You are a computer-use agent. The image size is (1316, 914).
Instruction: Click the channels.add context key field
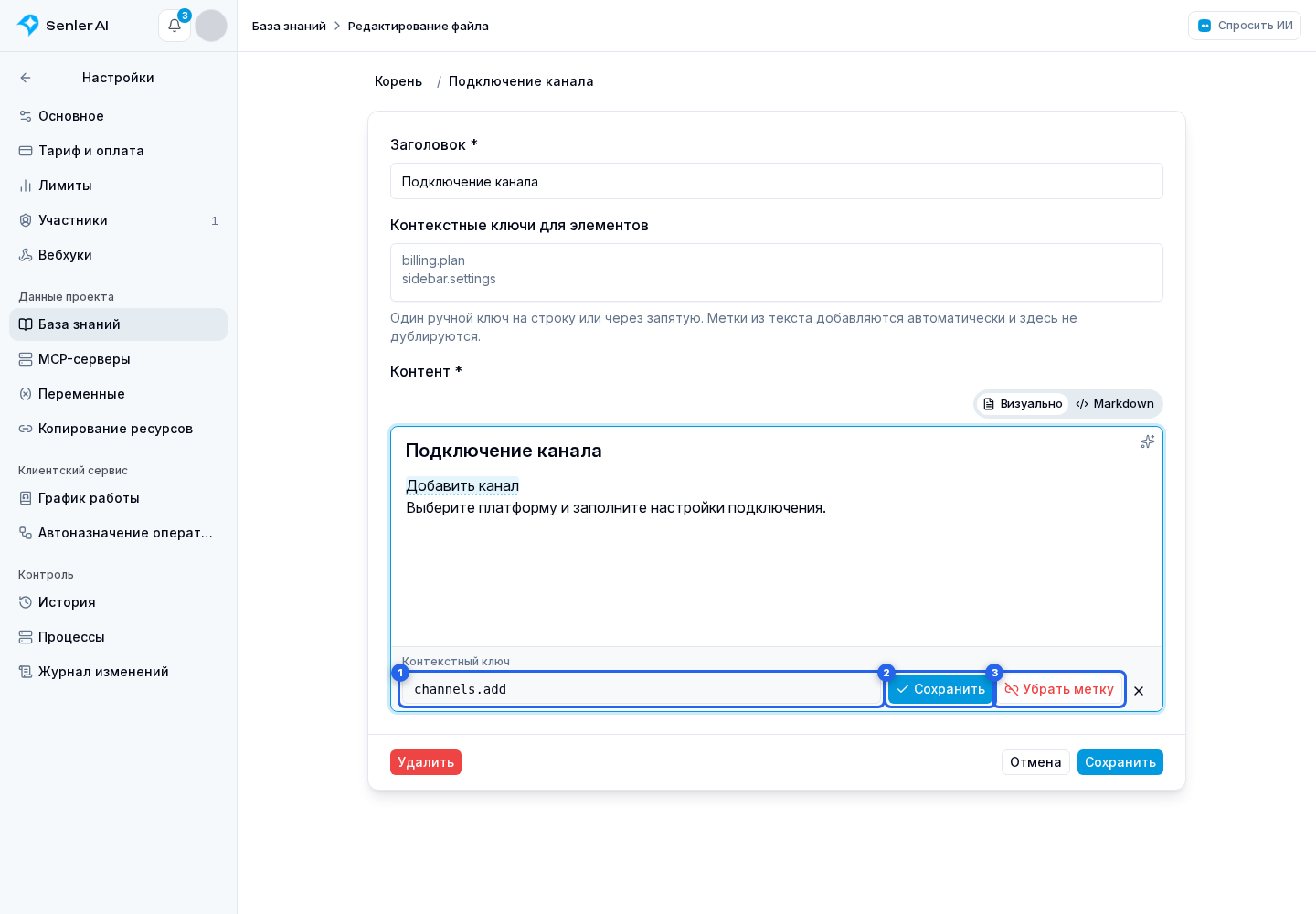point(642,689)
